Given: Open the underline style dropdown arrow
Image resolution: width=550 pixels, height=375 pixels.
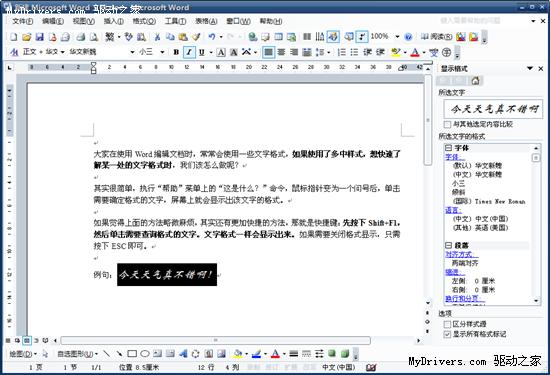Looking at the screenshot, I should pos(211,52).
